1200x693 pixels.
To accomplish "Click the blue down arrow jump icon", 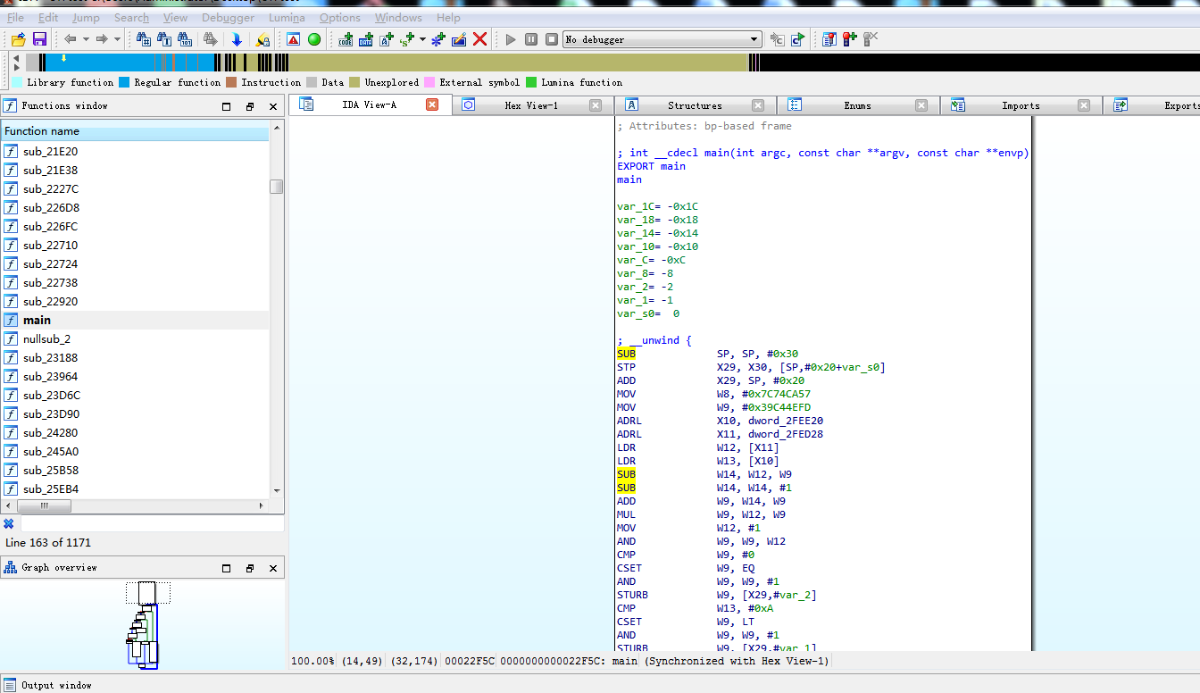I will pyautogui.click(x=236, y=39).
